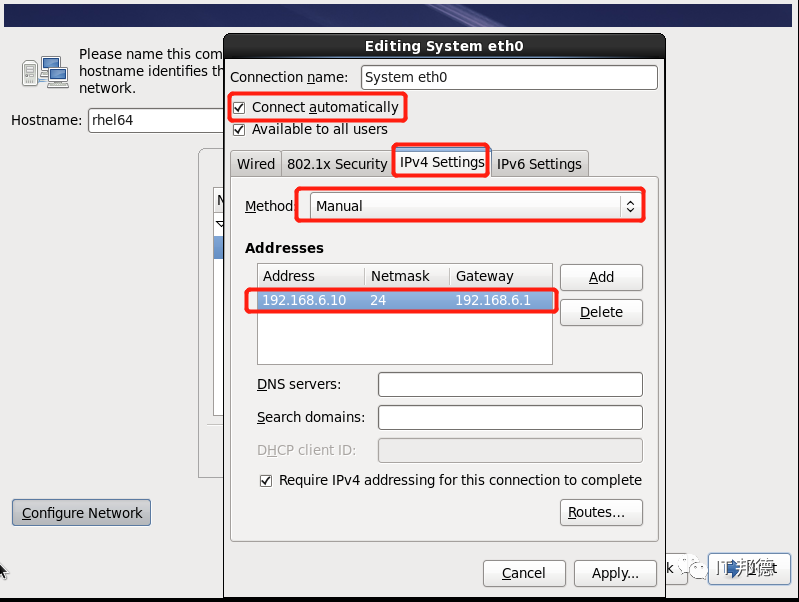Image resolution: width=799 pixels, height=602 pixels.
Task: Select the 192.168.6.10 address cell
Action: [x=304, y=300]
